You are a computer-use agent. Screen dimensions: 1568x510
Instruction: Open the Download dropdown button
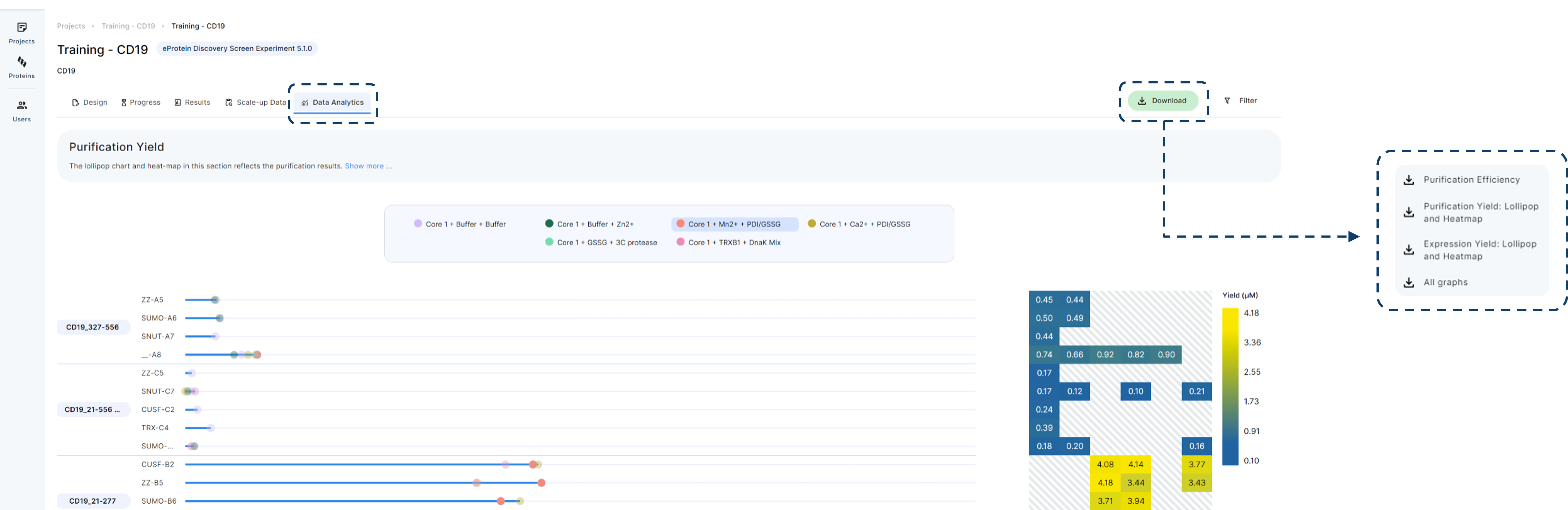1162,101
